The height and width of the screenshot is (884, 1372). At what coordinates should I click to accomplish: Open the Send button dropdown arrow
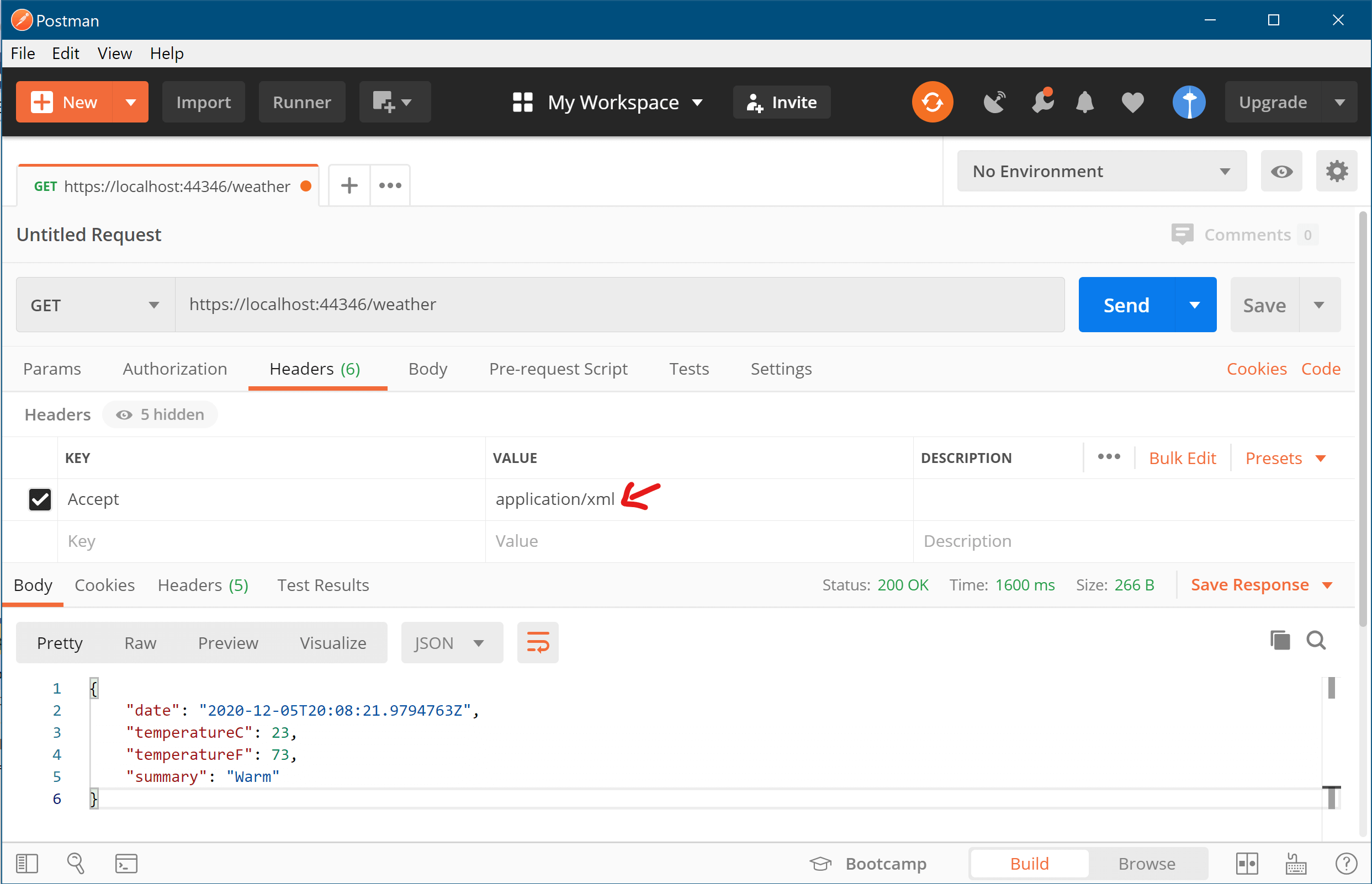pyautogui.click(x=1195, y=304)
